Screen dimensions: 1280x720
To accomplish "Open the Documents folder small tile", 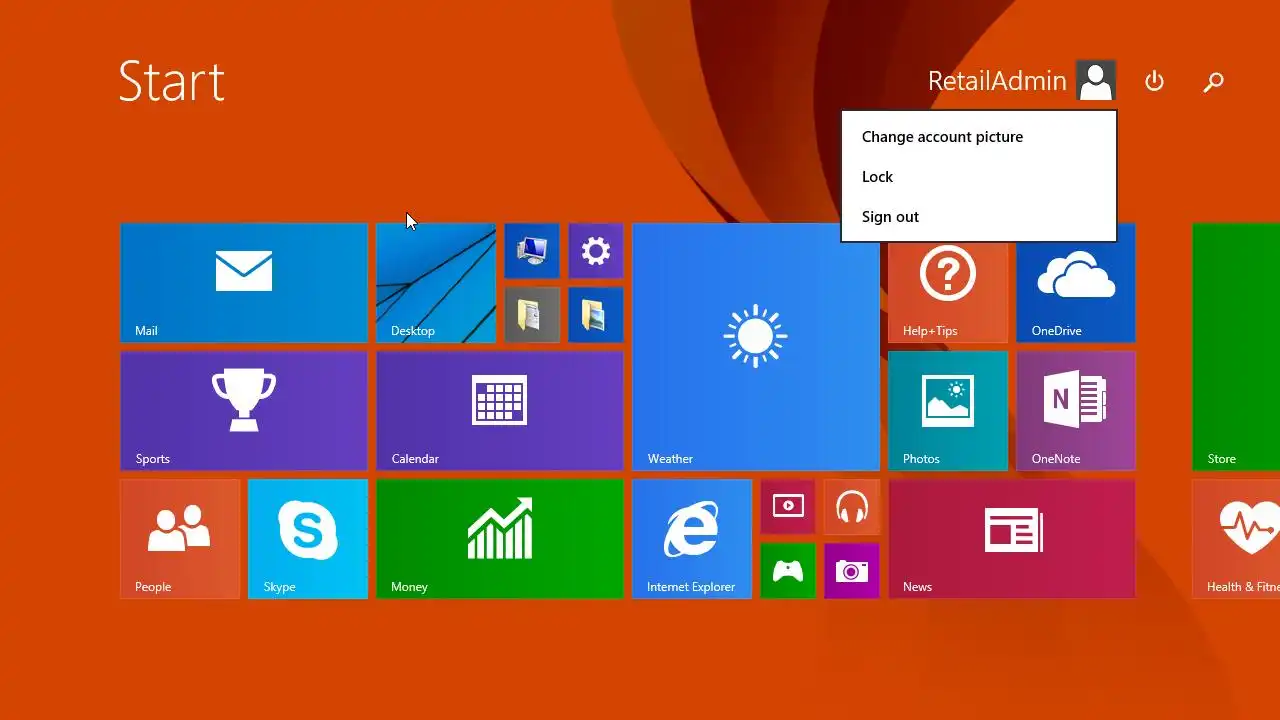I will 532,315.
